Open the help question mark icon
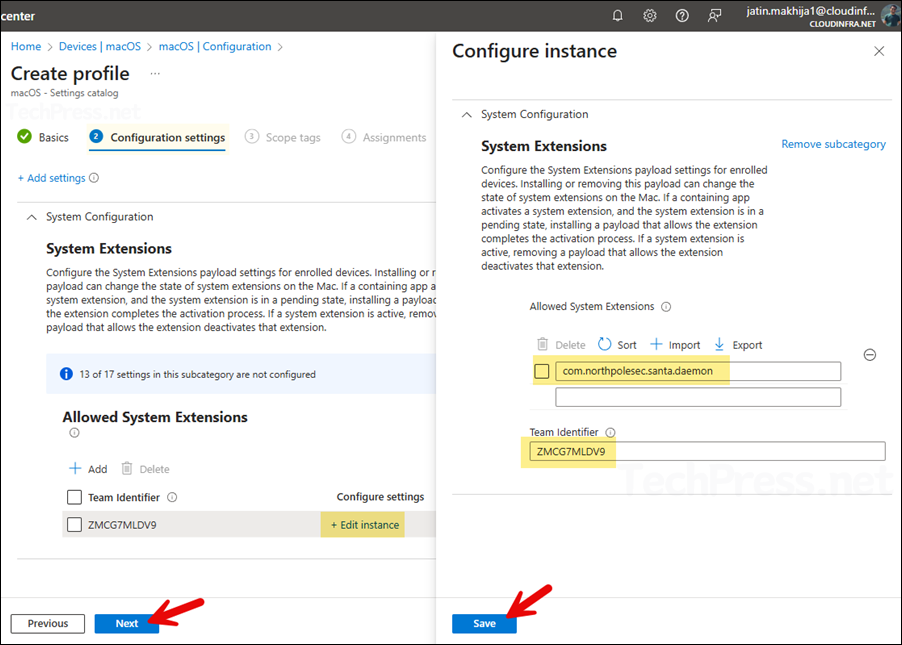 point(682,16)
